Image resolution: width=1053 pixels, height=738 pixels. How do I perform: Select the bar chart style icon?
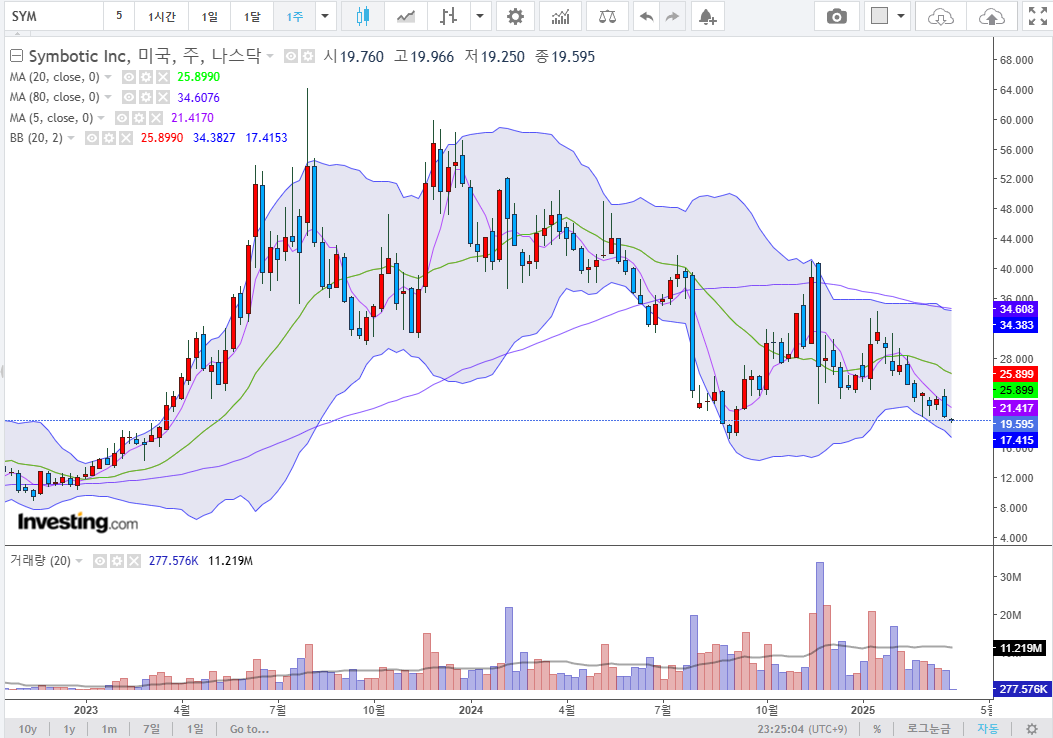[x=449, y=16]
